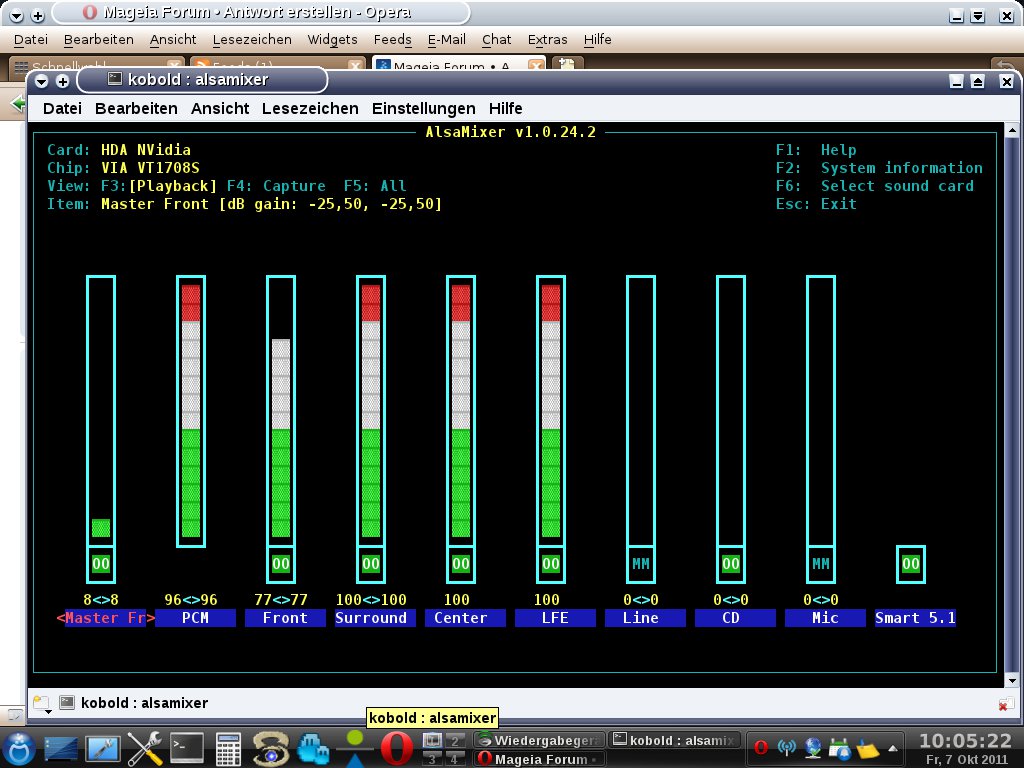The image size is (1024, 768).
Task: Select the PCM channel label
Action: [195, 618]
